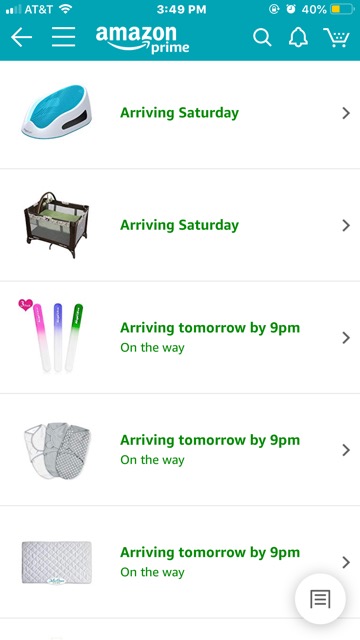Open the quilted mattress pad thumbnail

[x=56, y=562]
